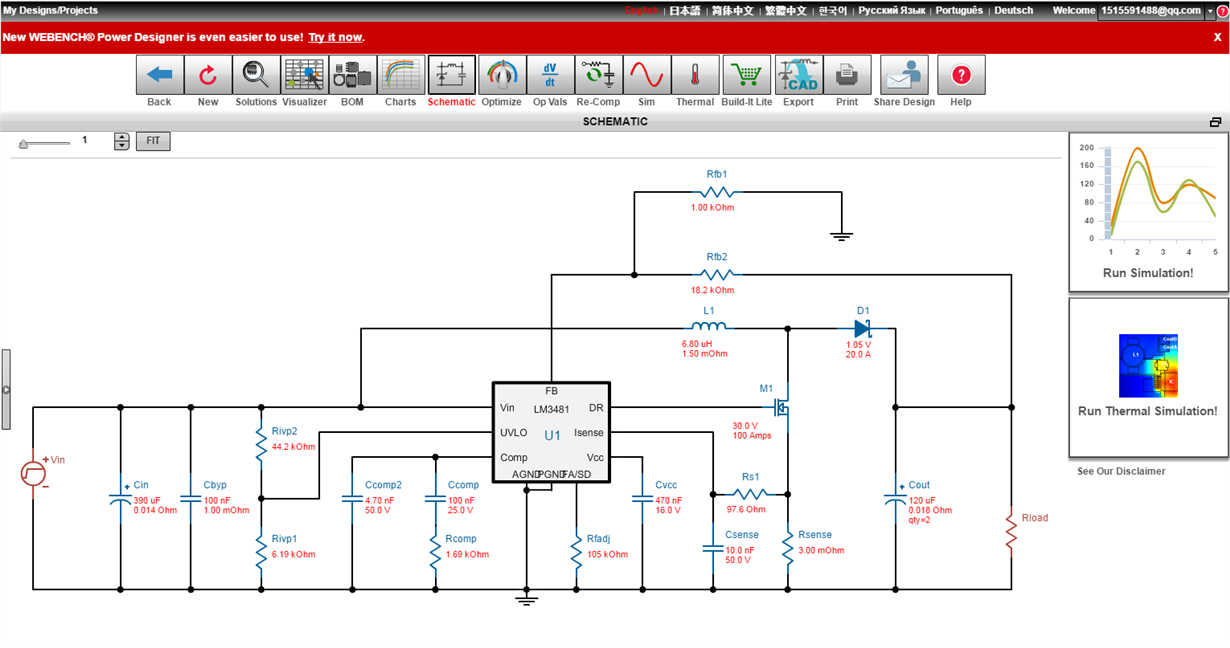Open the Help icon

pyautogui.click(x=961, y=75)
